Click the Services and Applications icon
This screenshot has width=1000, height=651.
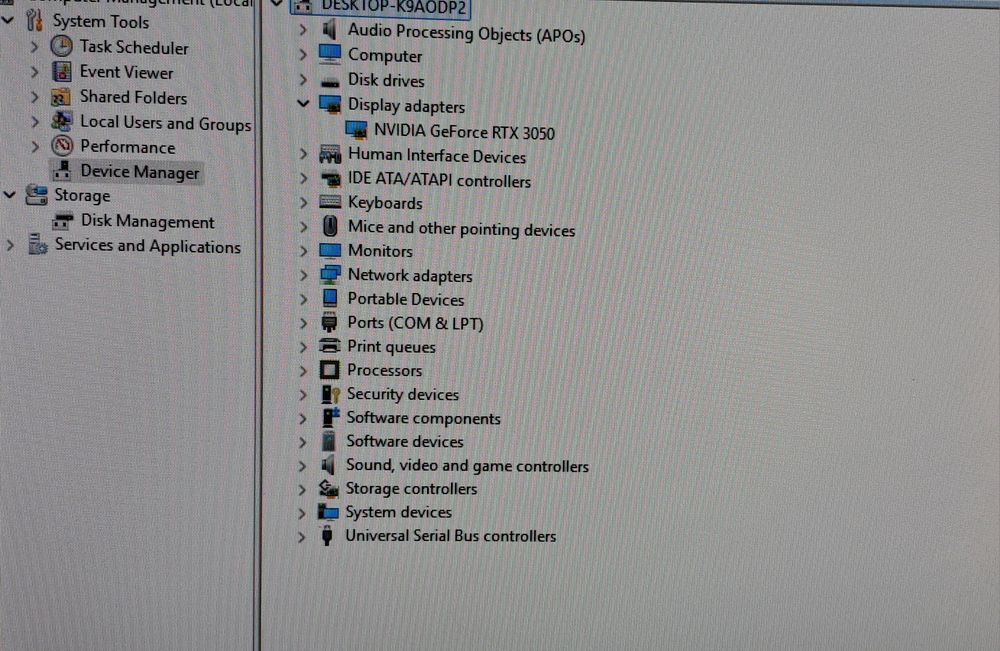37,245
